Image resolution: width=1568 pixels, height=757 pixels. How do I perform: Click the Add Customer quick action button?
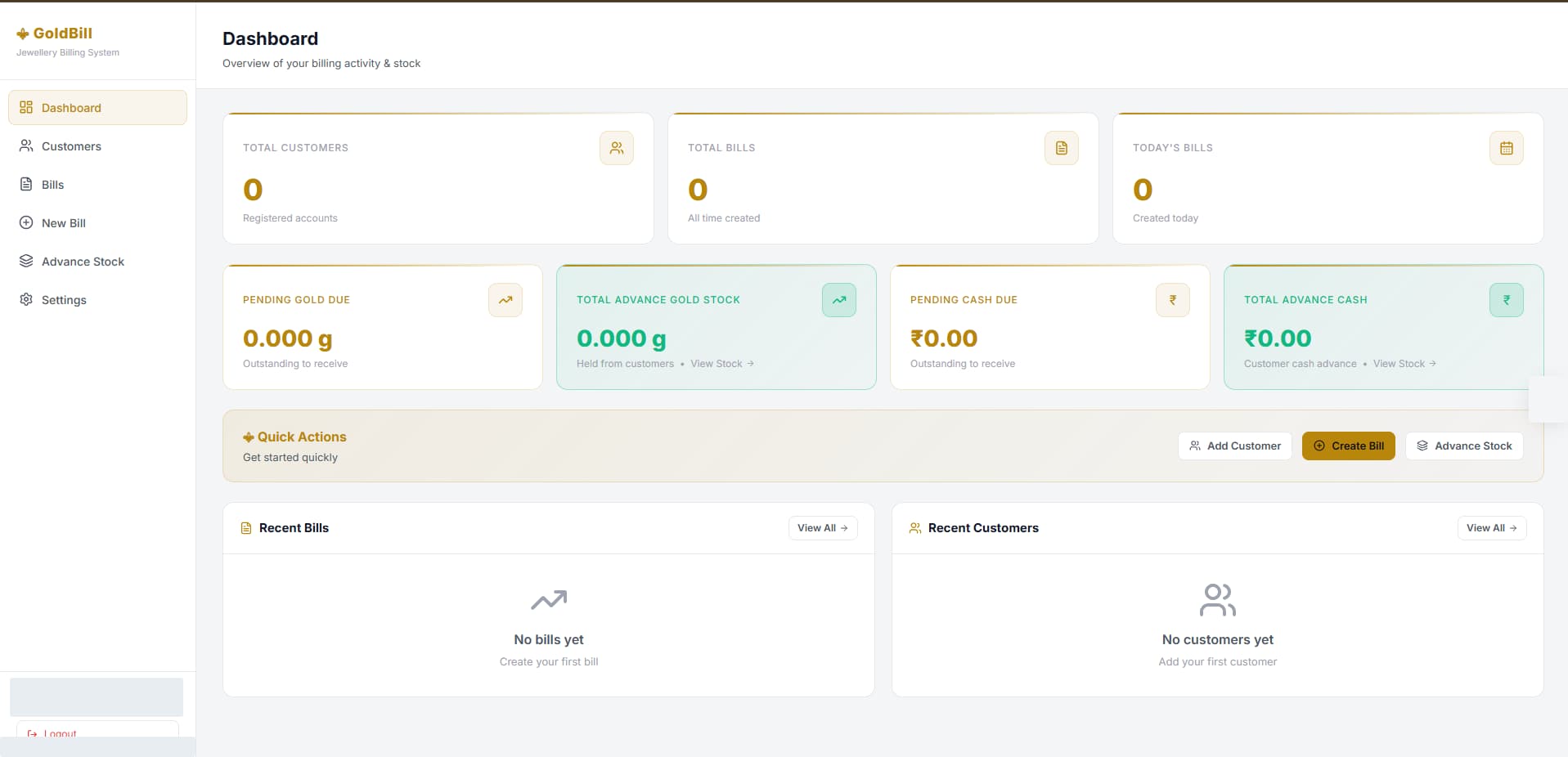pyautogui.click(x=1235, y=446)
